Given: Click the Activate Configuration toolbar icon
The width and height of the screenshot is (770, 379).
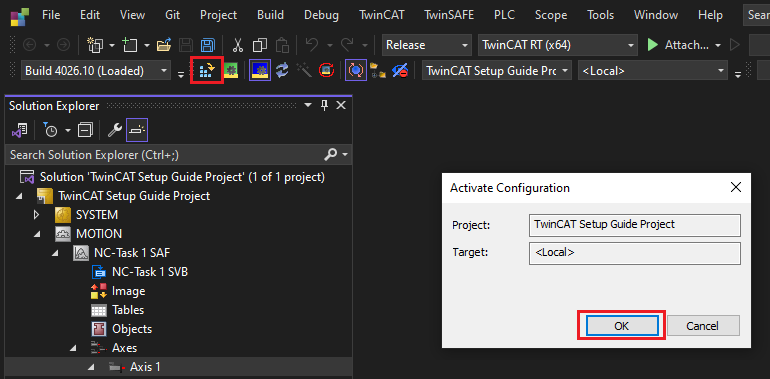Looking at the screenshot, I should [x=207, y=71].
